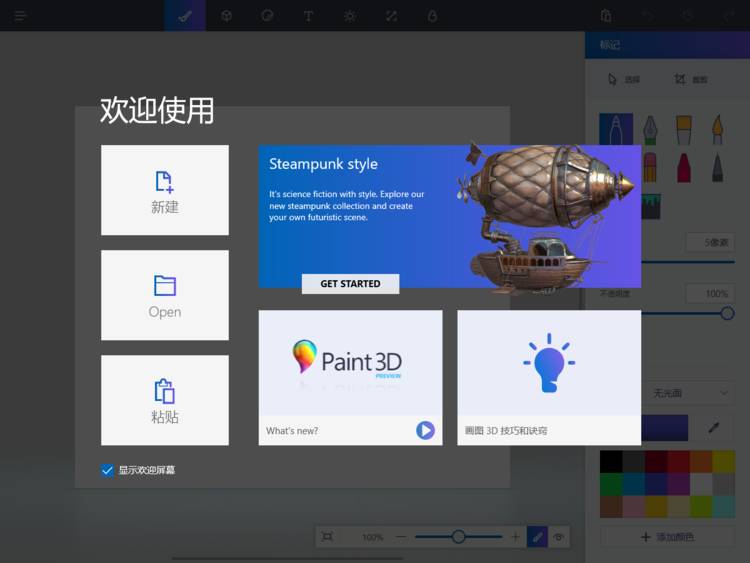Click the thickness field showing 5像素
Viewport: 750px width, 563px height.
coord(710,242)
